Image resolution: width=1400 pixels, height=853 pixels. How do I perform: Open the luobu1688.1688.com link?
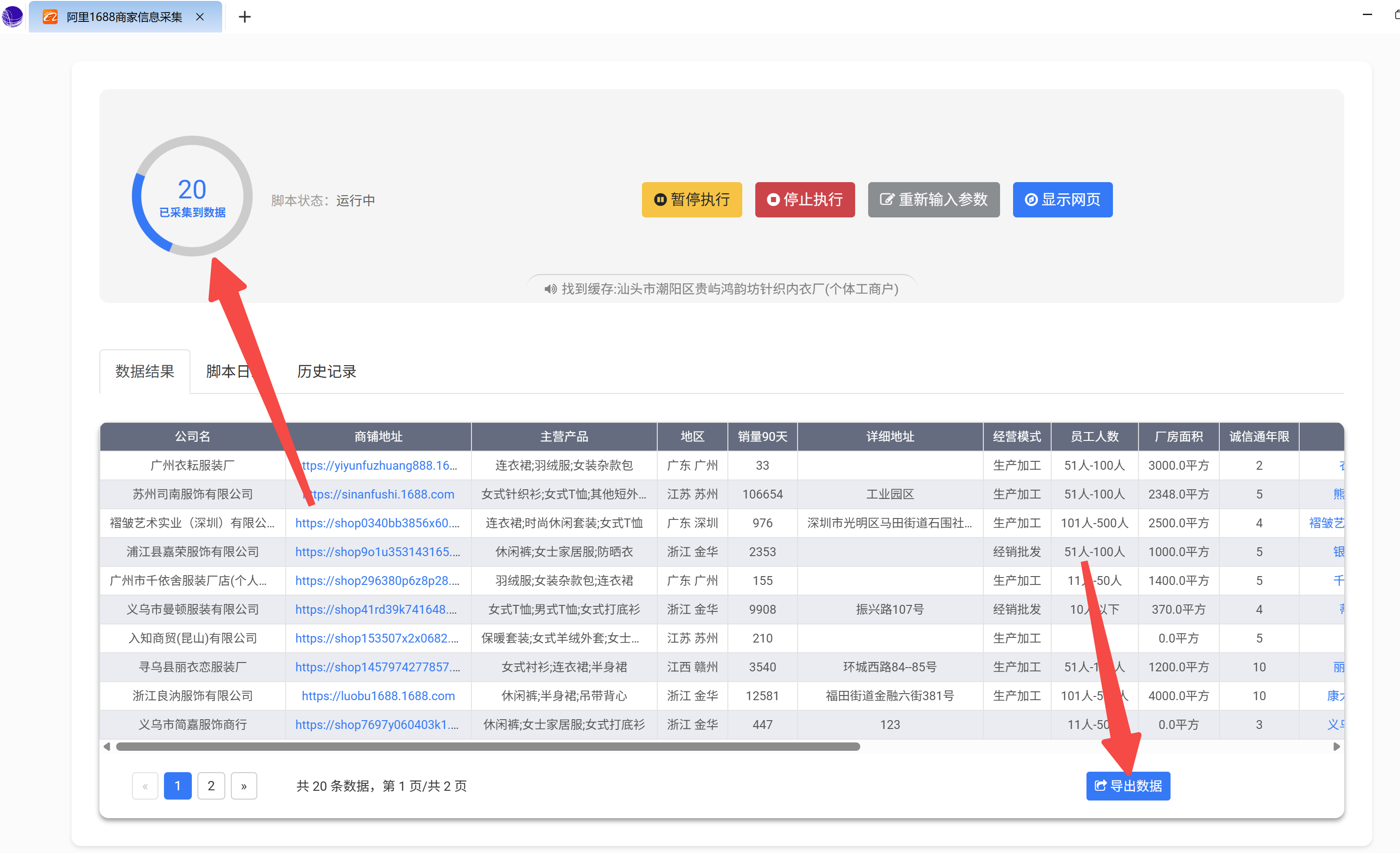(x=379, y=696)
